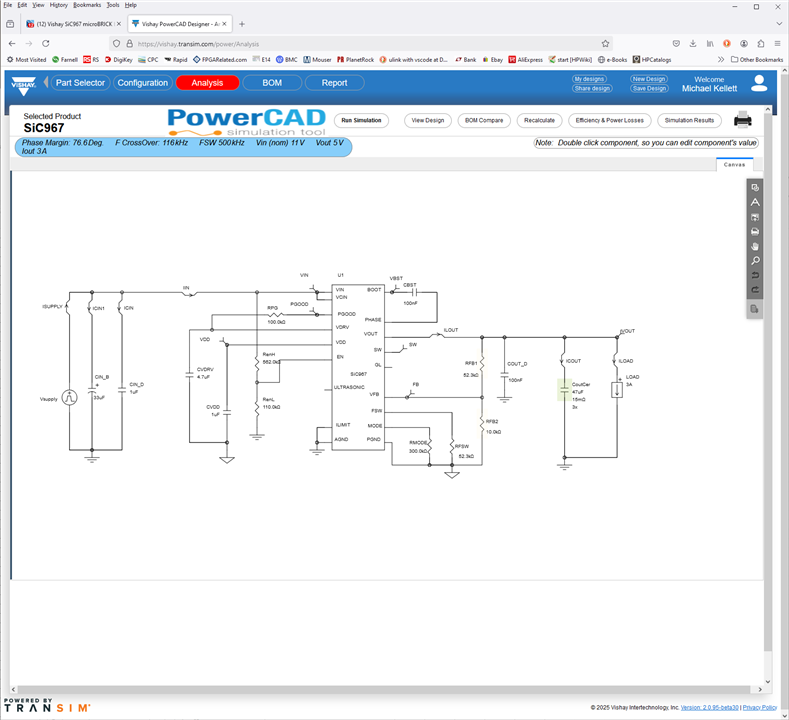Click the redo arrow in canvas toolbar
The height and width of the screenshot is (720, 789).
(x=755, y=290)
